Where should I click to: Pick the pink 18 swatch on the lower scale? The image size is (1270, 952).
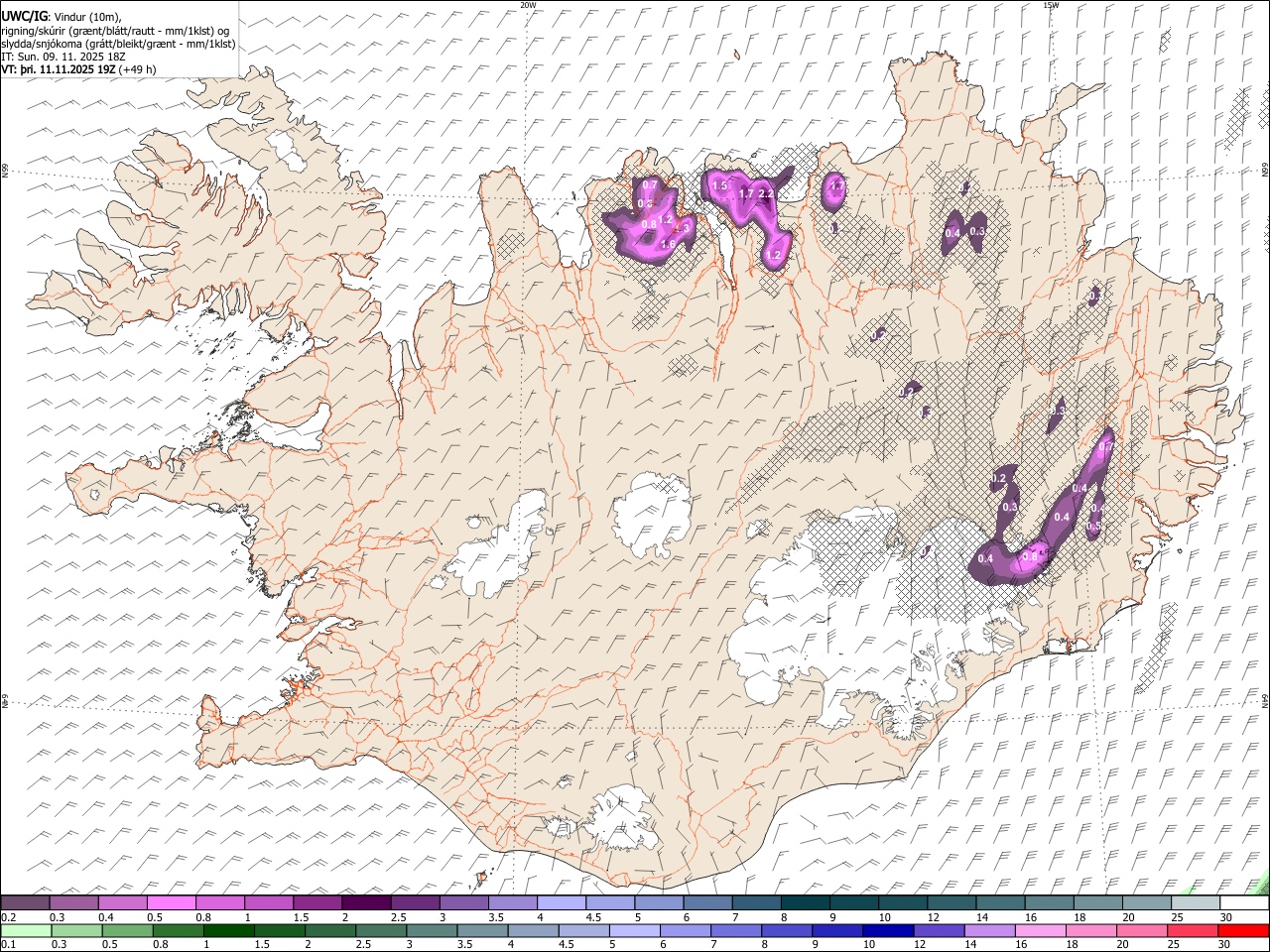(1089, 930)
